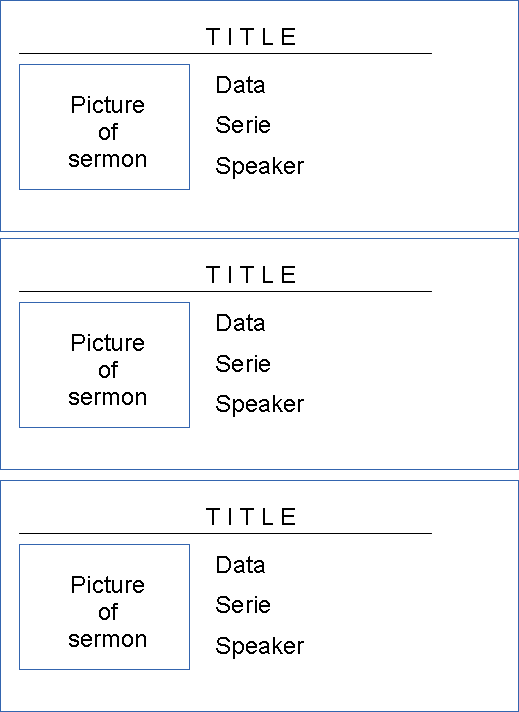Click empty area right of first card's Data
This screenshot has height=712, width=519.
(390, 85)
